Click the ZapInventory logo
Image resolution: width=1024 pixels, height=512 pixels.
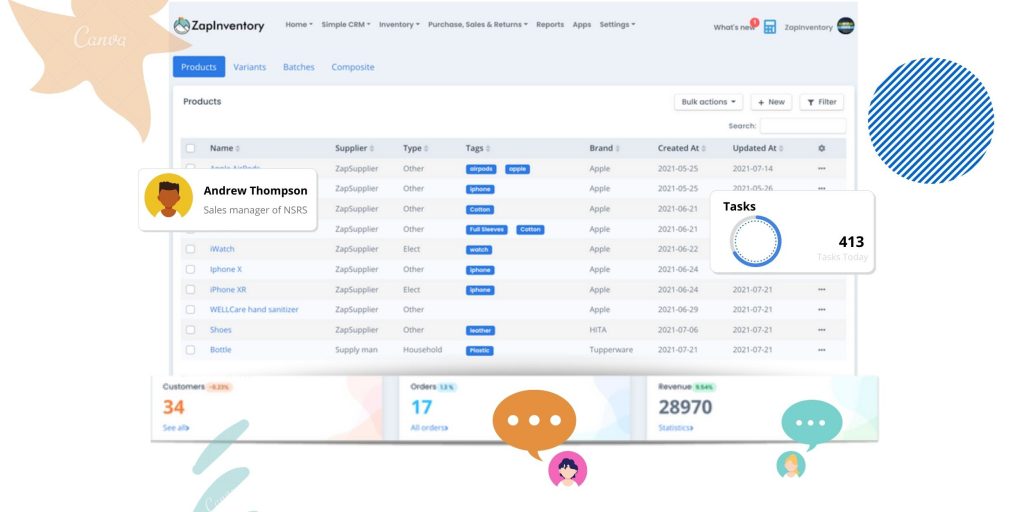tap(219, 25)
